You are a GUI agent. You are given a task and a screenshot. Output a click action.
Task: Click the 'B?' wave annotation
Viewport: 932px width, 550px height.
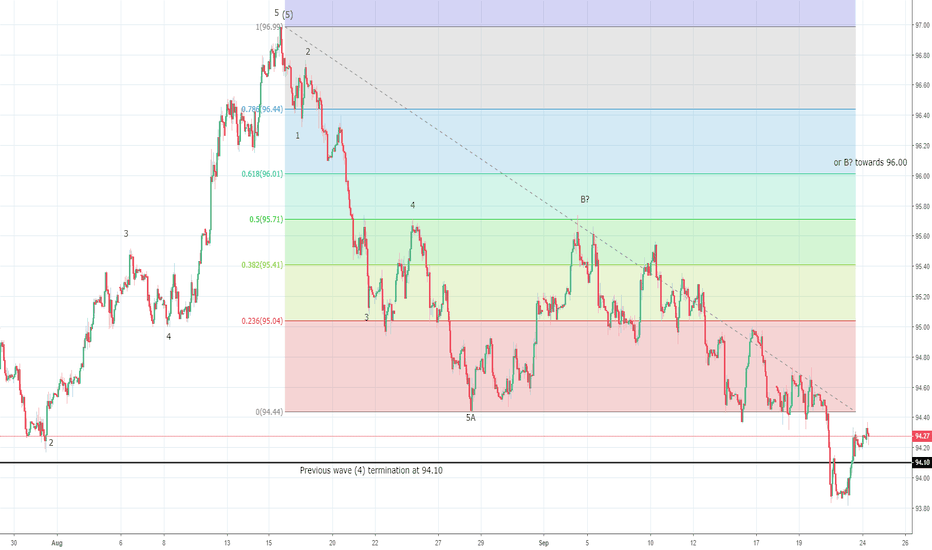click(x=585, y=199)
